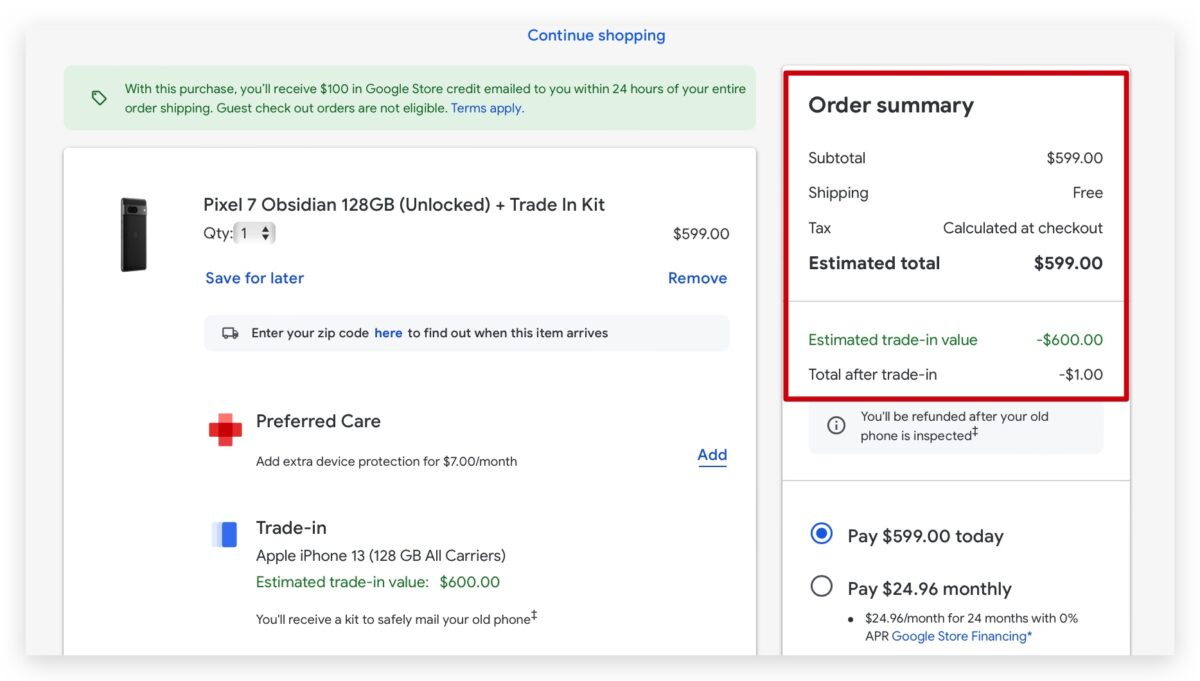Remove the Pixel 7 from cart
This screenshot has height=681, width=1200.
tap(698, 278)
